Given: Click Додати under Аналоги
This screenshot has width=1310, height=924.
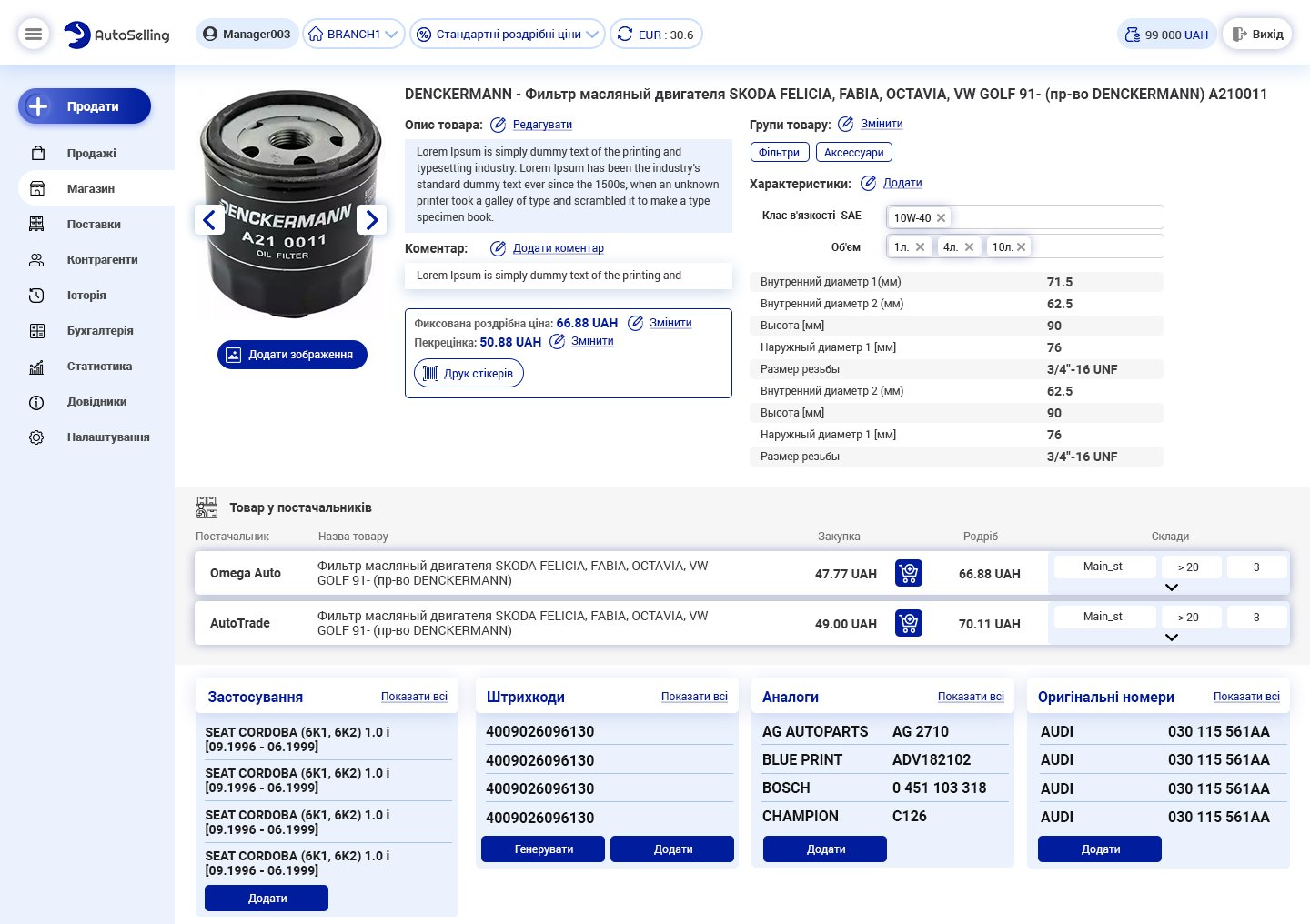Looking at the screenshot, I should tap(825, 849).
